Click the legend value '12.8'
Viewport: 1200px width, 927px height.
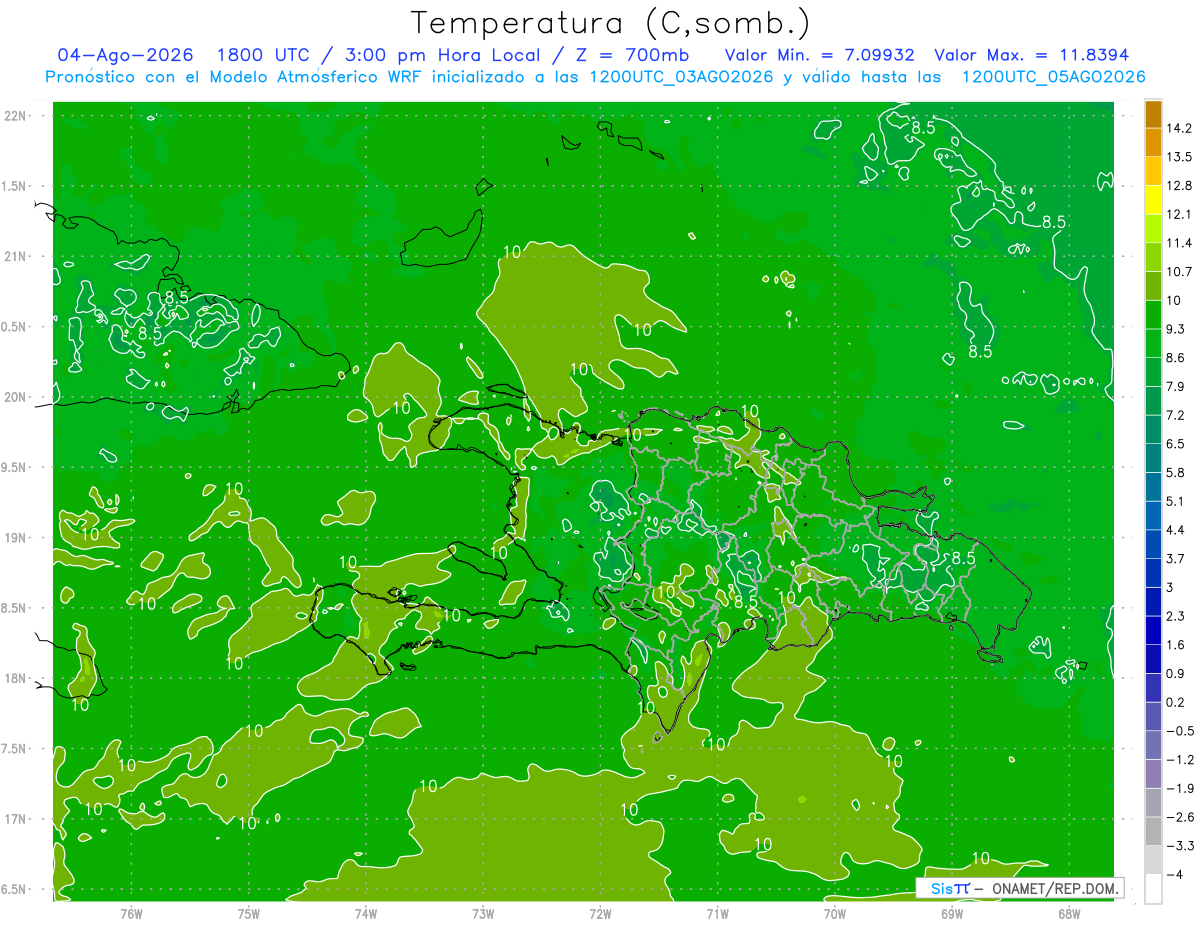[1178, 186]
